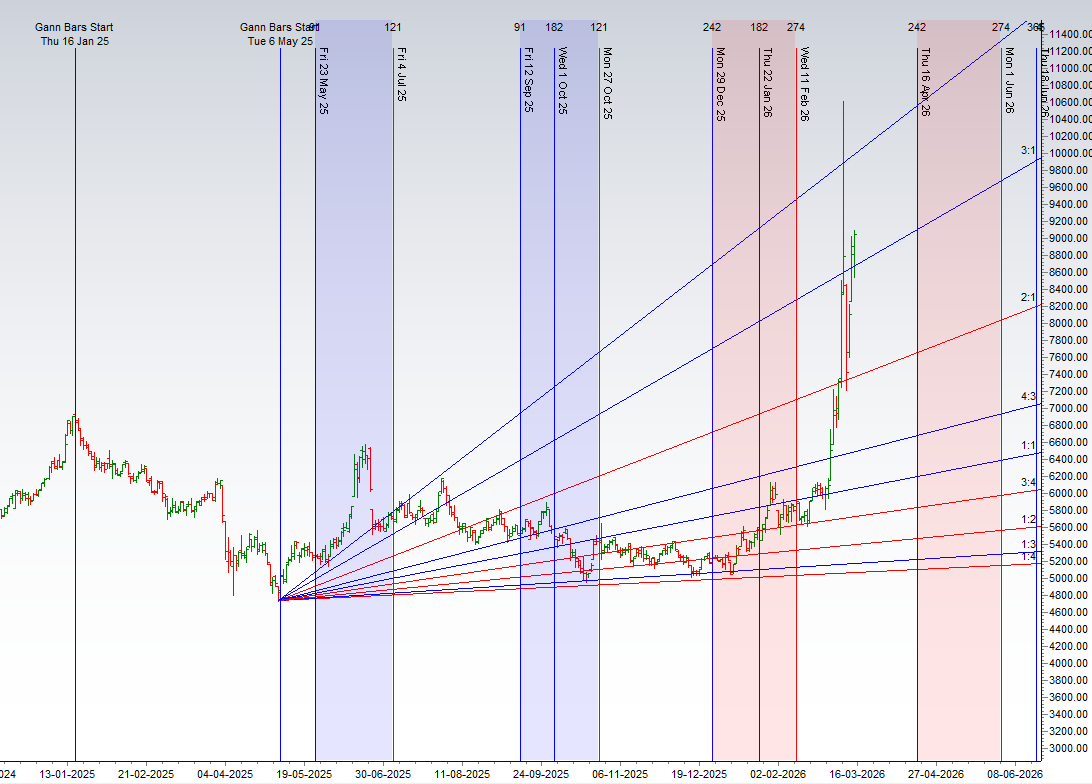1092x784 pixels.
Task: Click the 91 count above Fri 23 May
Action: 313,27
